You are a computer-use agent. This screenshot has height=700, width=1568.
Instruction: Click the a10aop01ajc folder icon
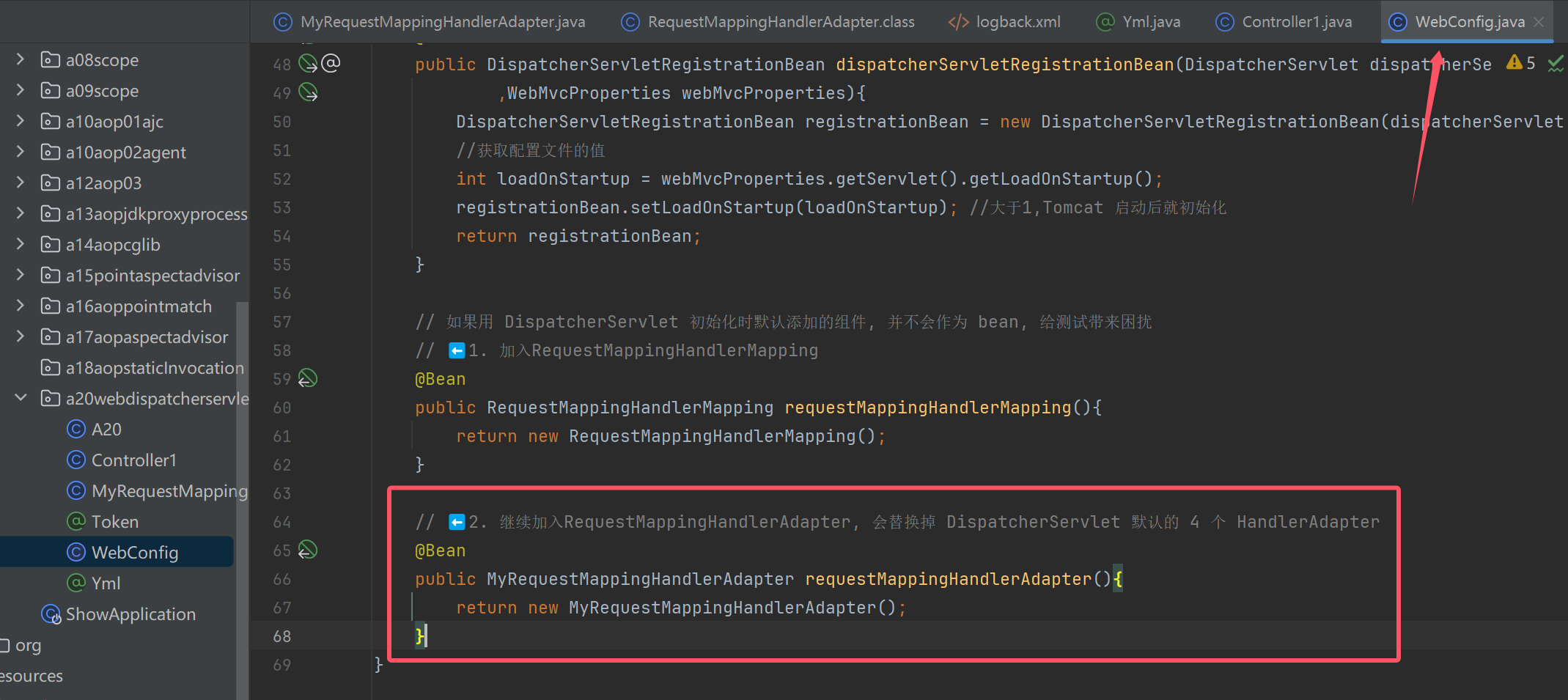point(50,121)
